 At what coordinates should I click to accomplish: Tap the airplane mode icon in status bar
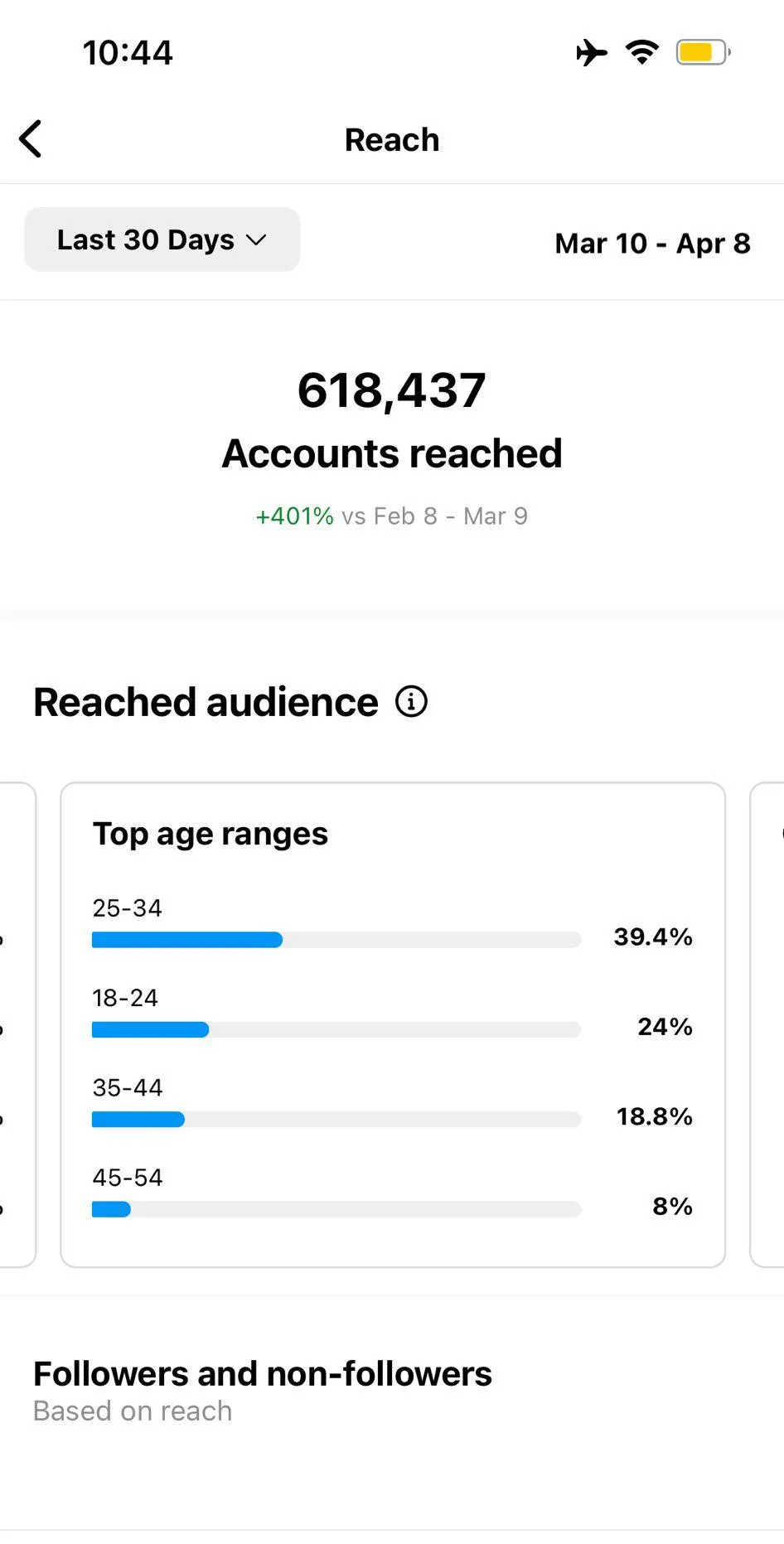click(x=590, y=51)
